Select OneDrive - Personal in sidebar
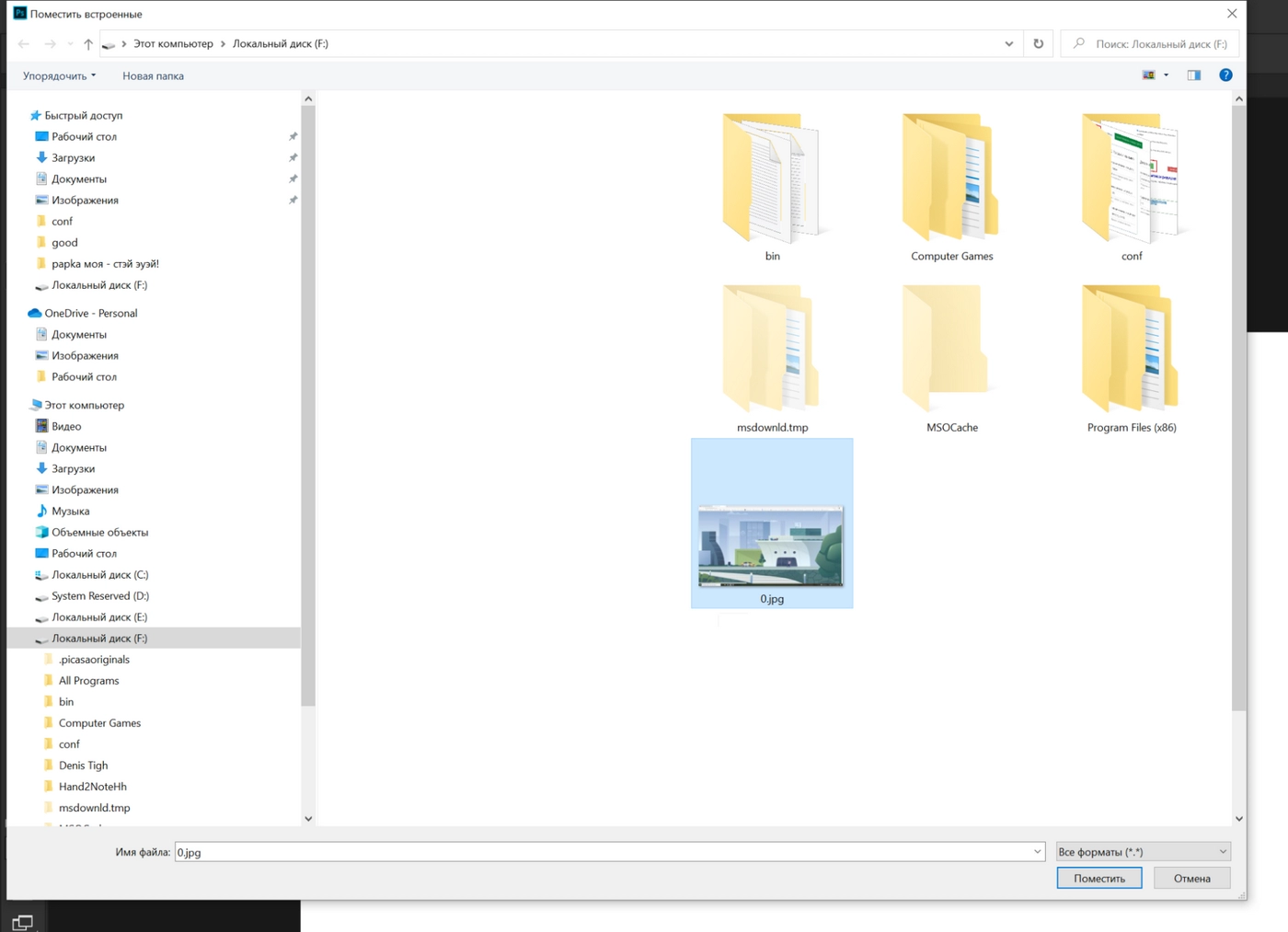 (x=91, y=314)
